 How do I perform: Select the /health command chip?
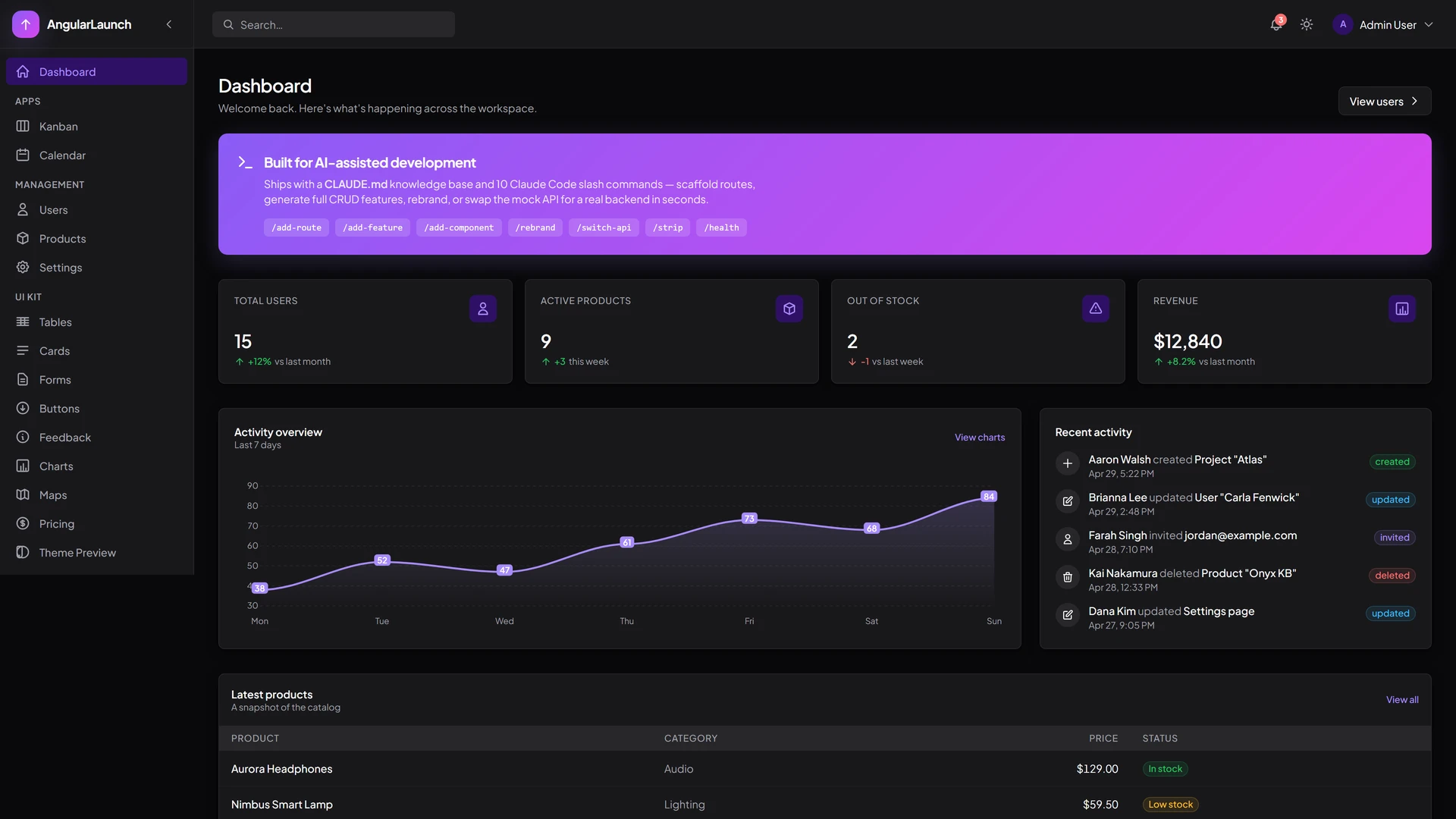(721, 227)
